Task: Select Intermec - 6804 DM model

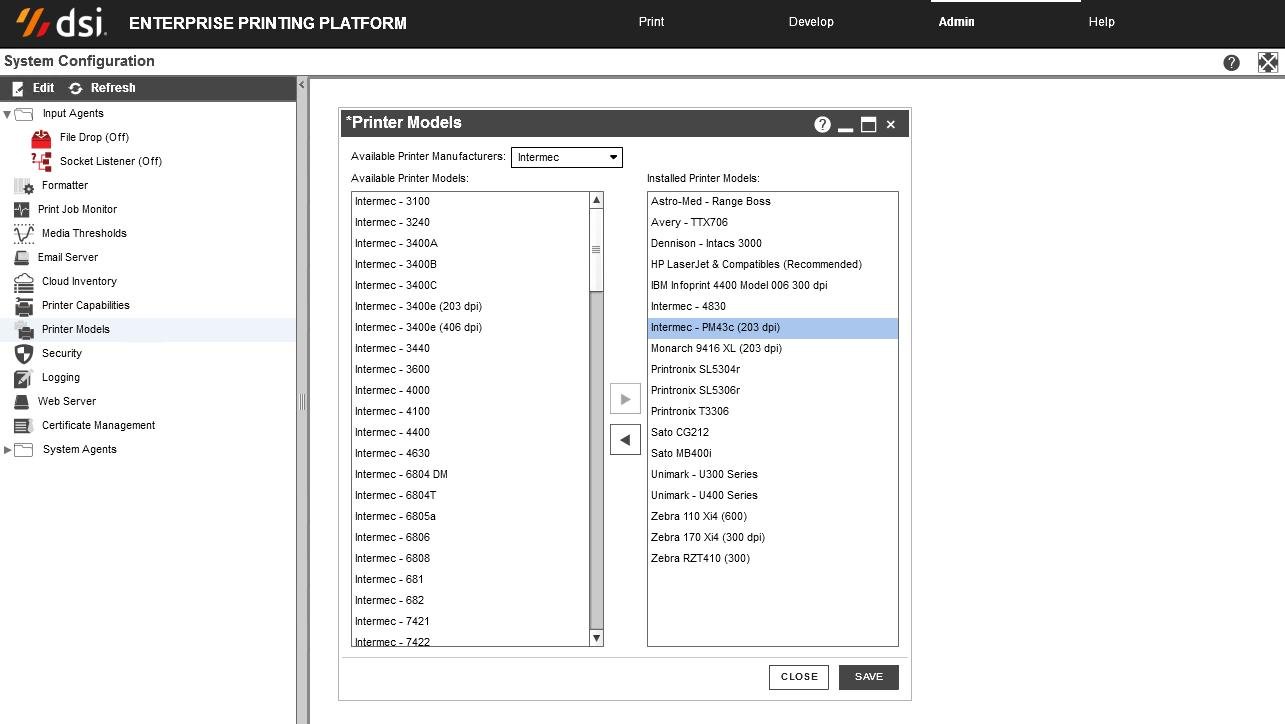Action: pos(470,474)
